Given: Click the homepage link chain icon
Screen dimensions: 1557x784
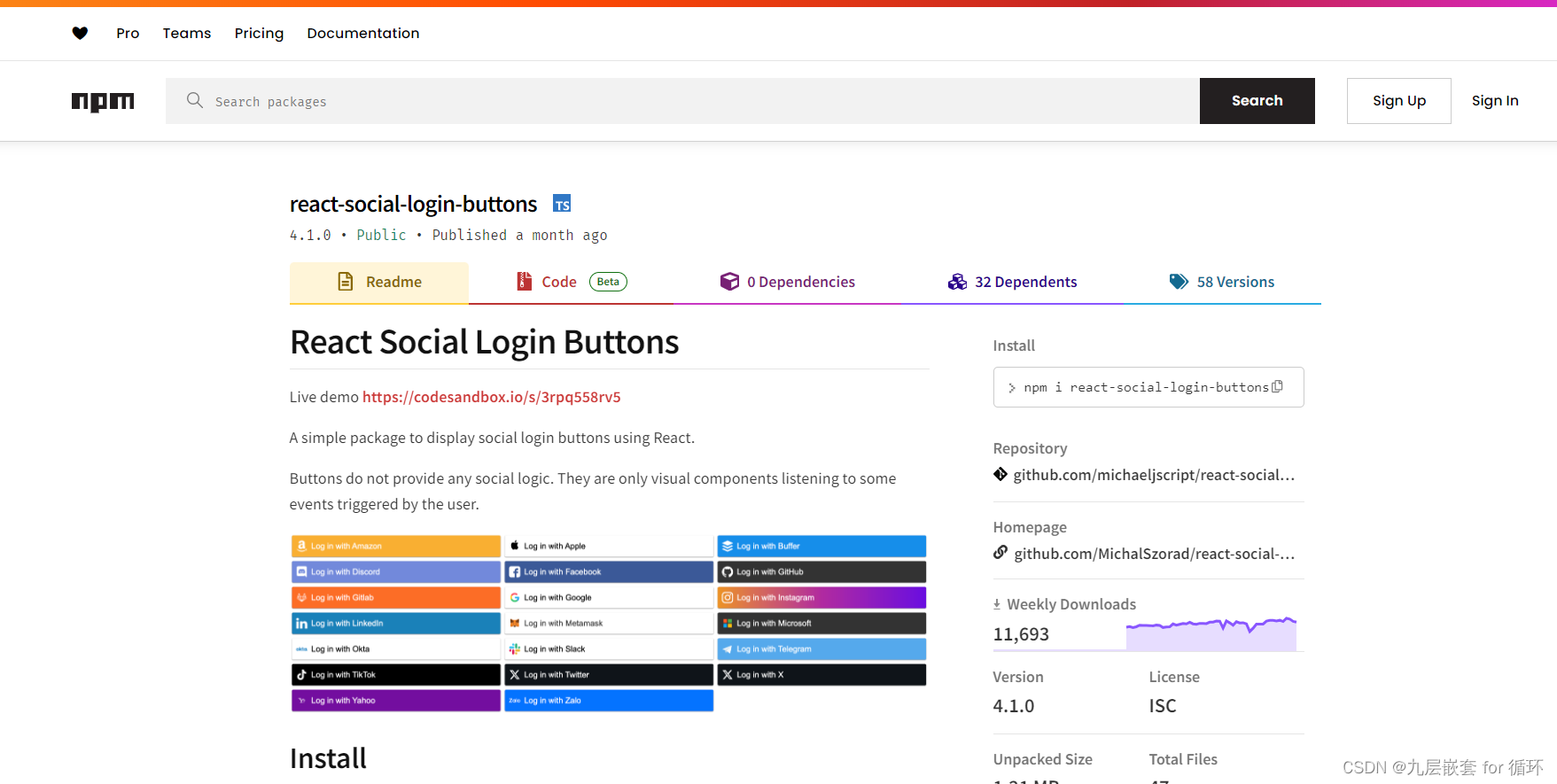Looking at the screenshot, I should [x=1000, y=553].
